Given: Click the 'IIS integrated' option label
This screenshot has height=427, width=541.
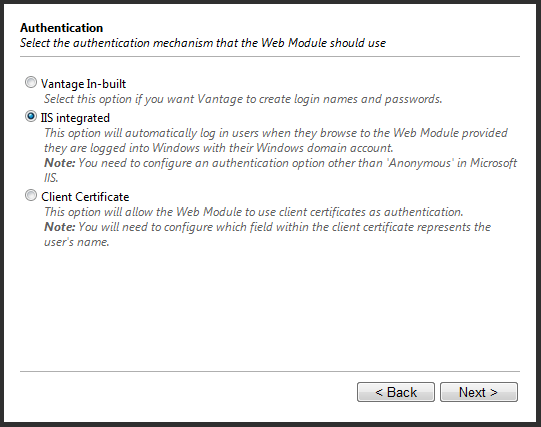Looking at the screenshot, I should [x=75, y=118].
